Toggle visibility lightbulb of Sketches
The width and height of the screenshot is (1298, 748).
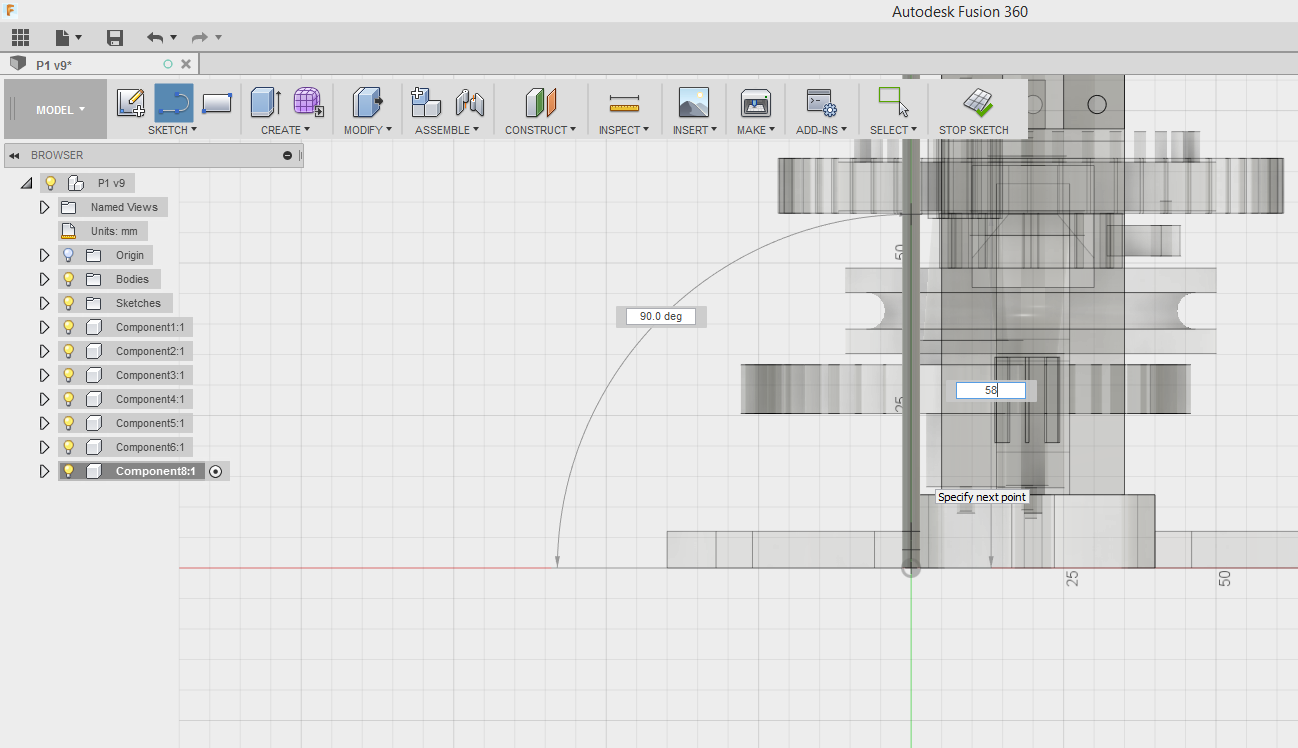(69, 303)
